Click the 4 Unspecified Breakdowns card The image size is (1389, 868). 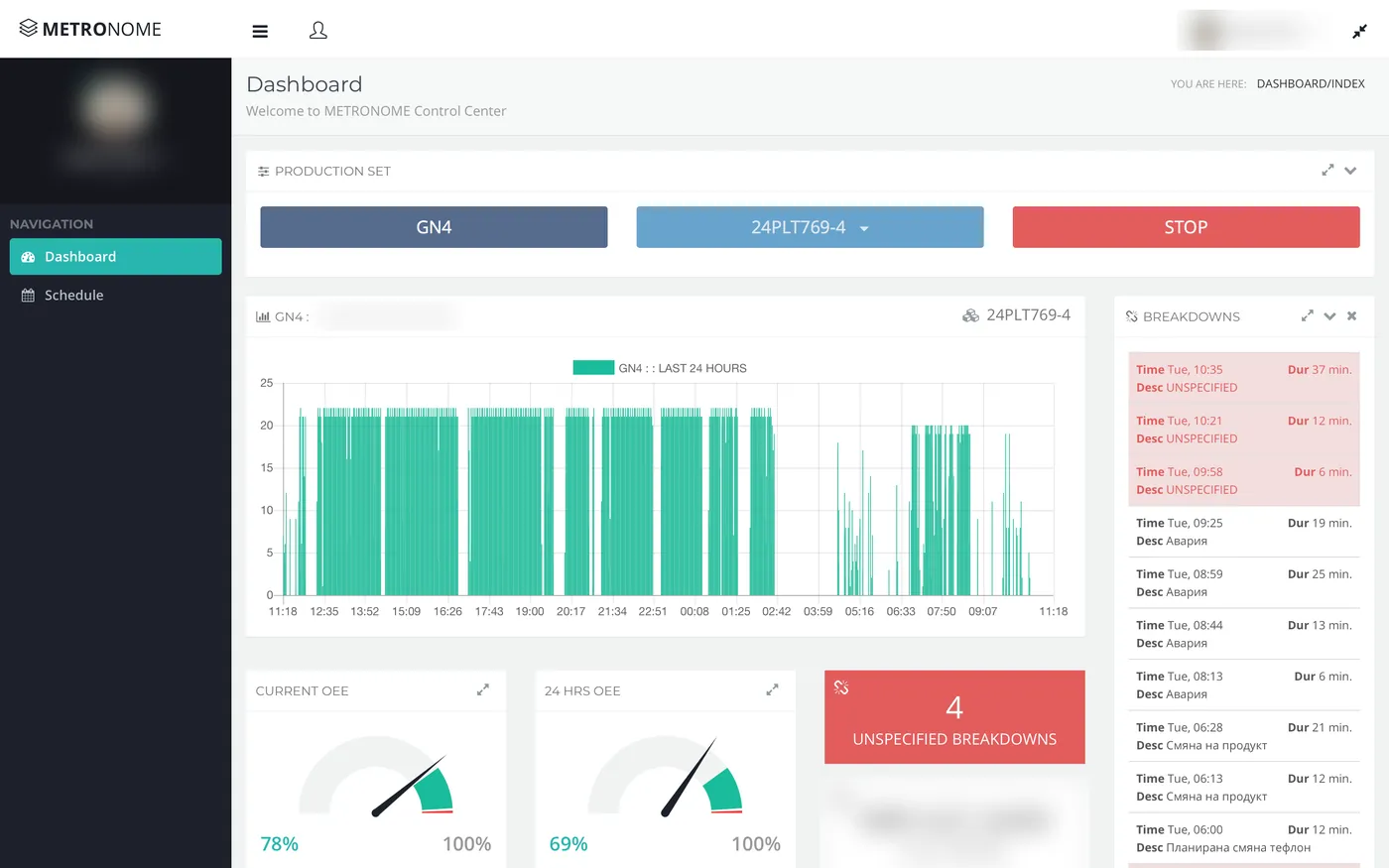954,717
